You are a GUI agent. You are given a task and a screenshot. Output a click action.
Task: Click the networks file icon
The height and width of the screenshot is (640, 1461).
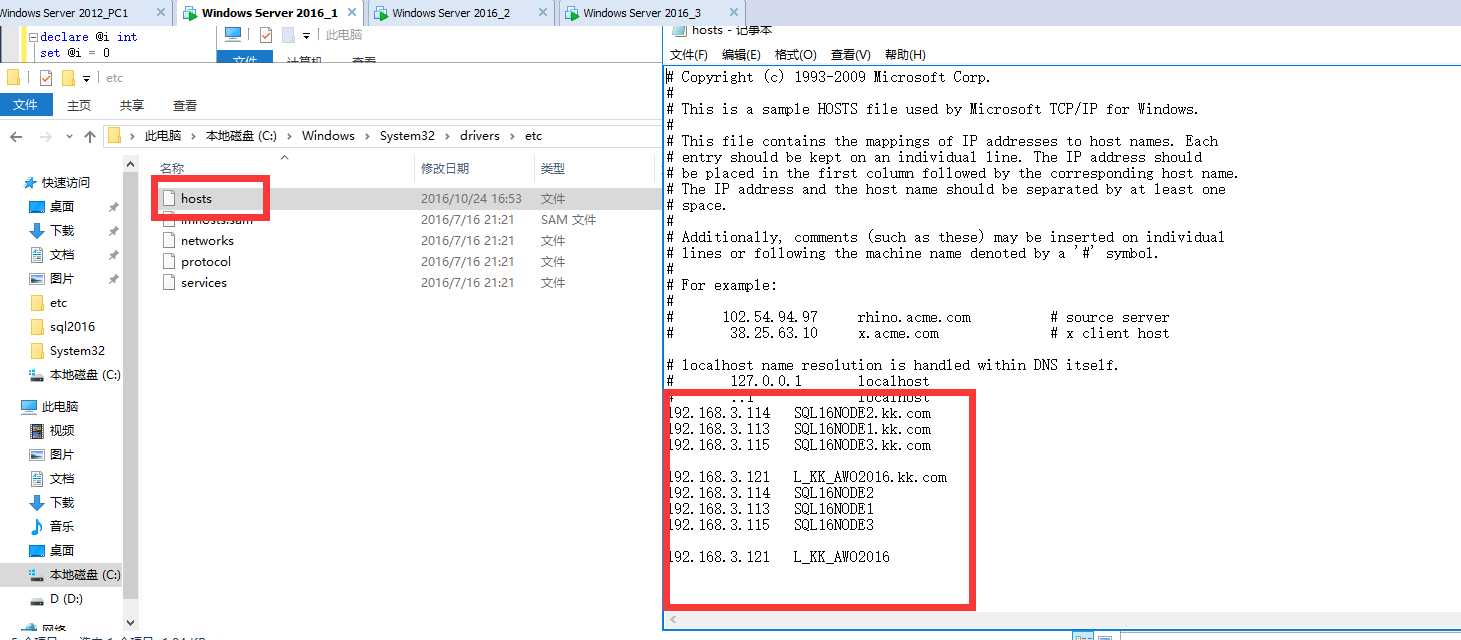pos(169,241)
